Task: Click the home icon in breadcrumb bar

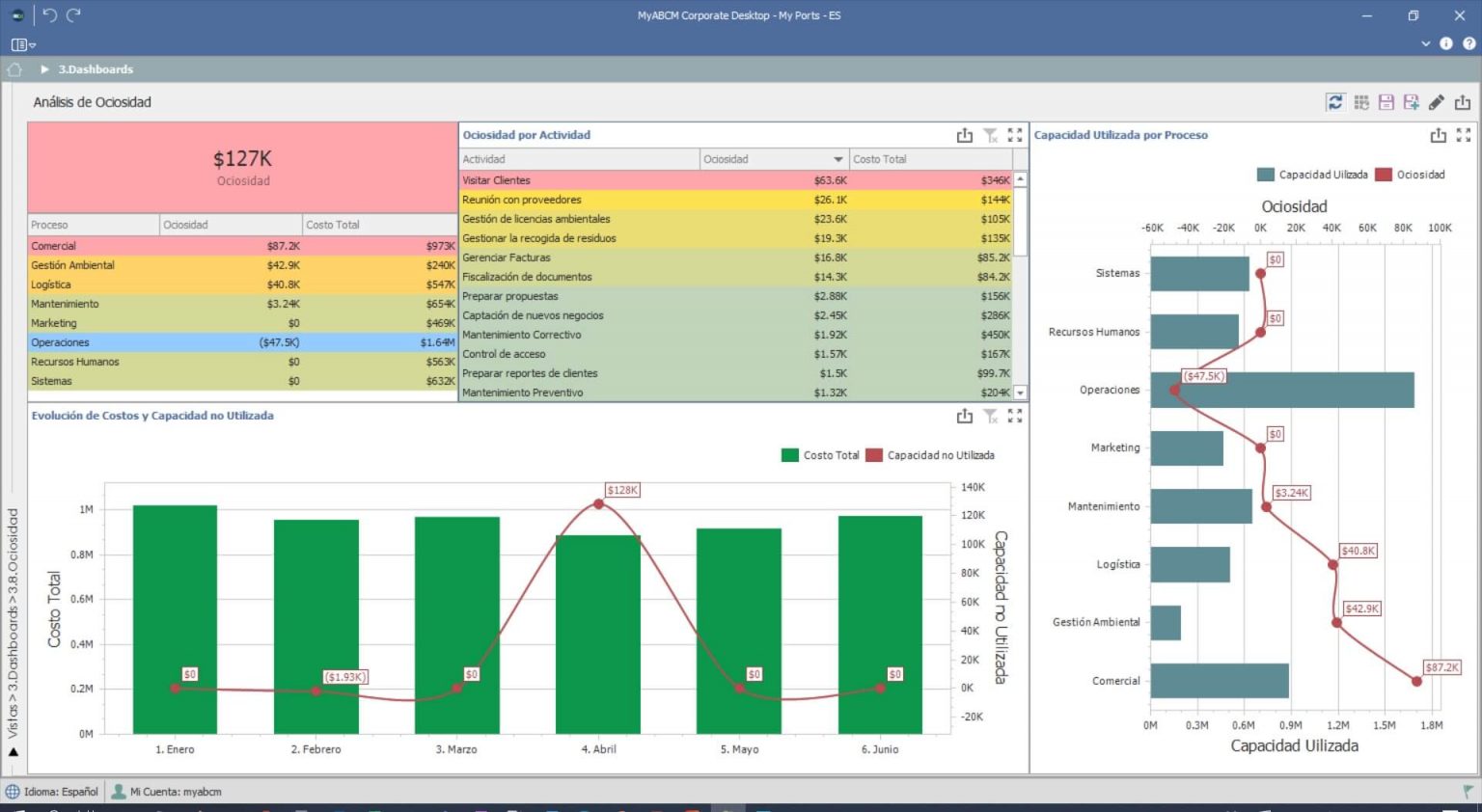Action: coord(14,69)
